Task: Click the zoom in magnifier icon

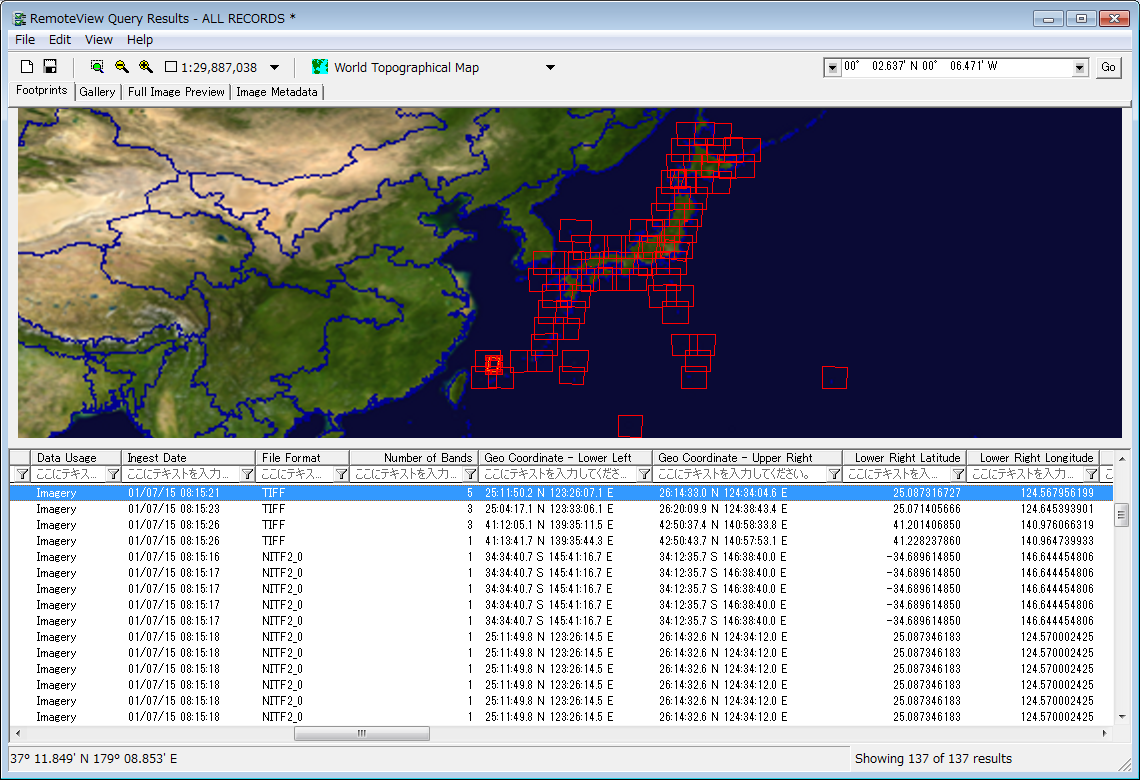Action: click(146, 67)
